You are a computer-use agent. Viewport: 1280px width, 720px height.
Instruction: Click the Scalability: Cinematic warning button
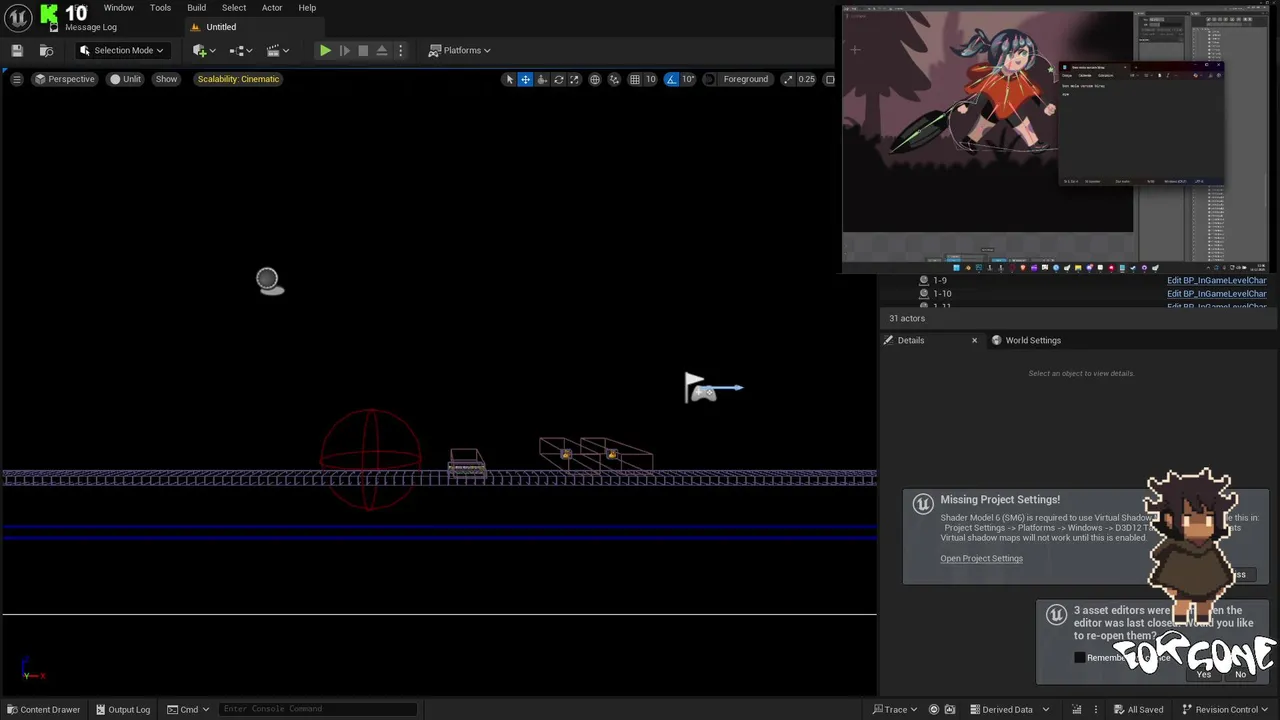point(238,79)
